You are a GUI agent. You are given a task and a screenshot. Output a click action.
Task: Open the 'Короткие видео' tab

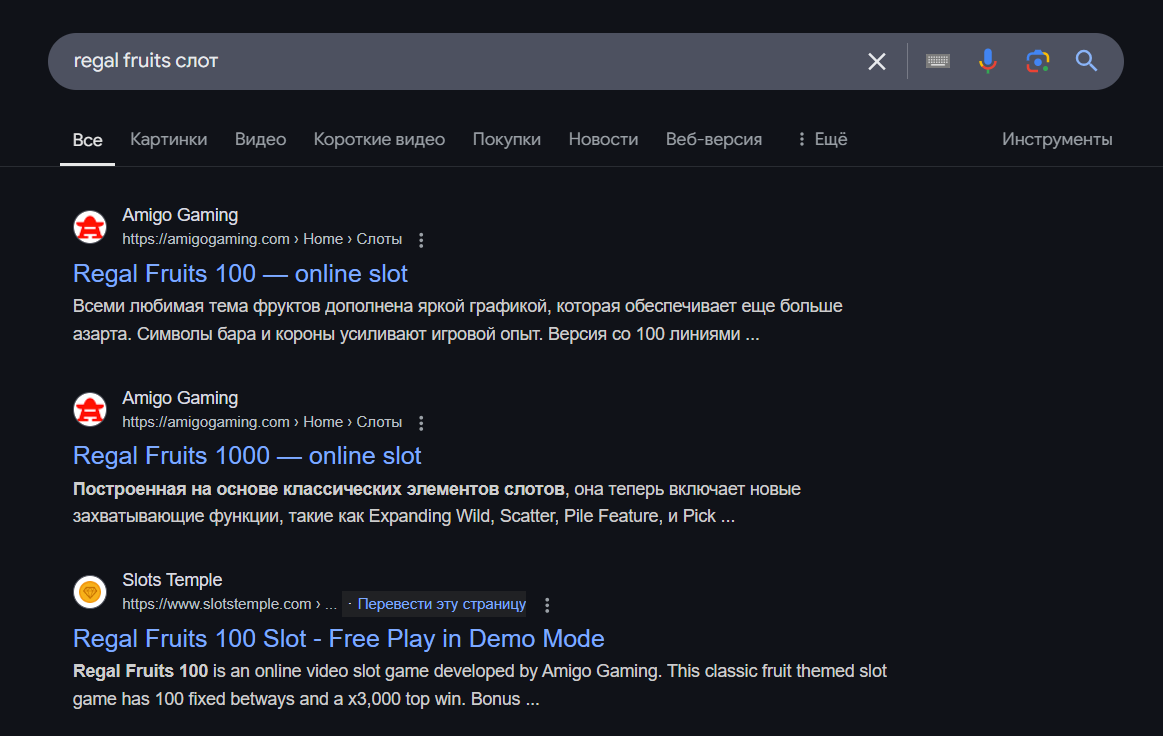[x=379, y=139]
